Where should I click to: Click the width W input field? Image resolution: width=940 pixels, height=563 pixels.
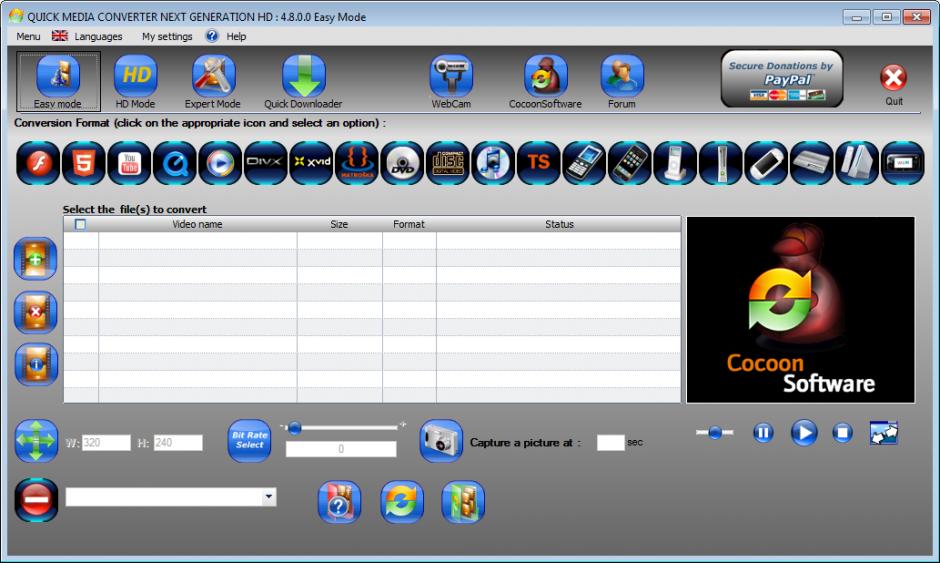coord(106,442)
